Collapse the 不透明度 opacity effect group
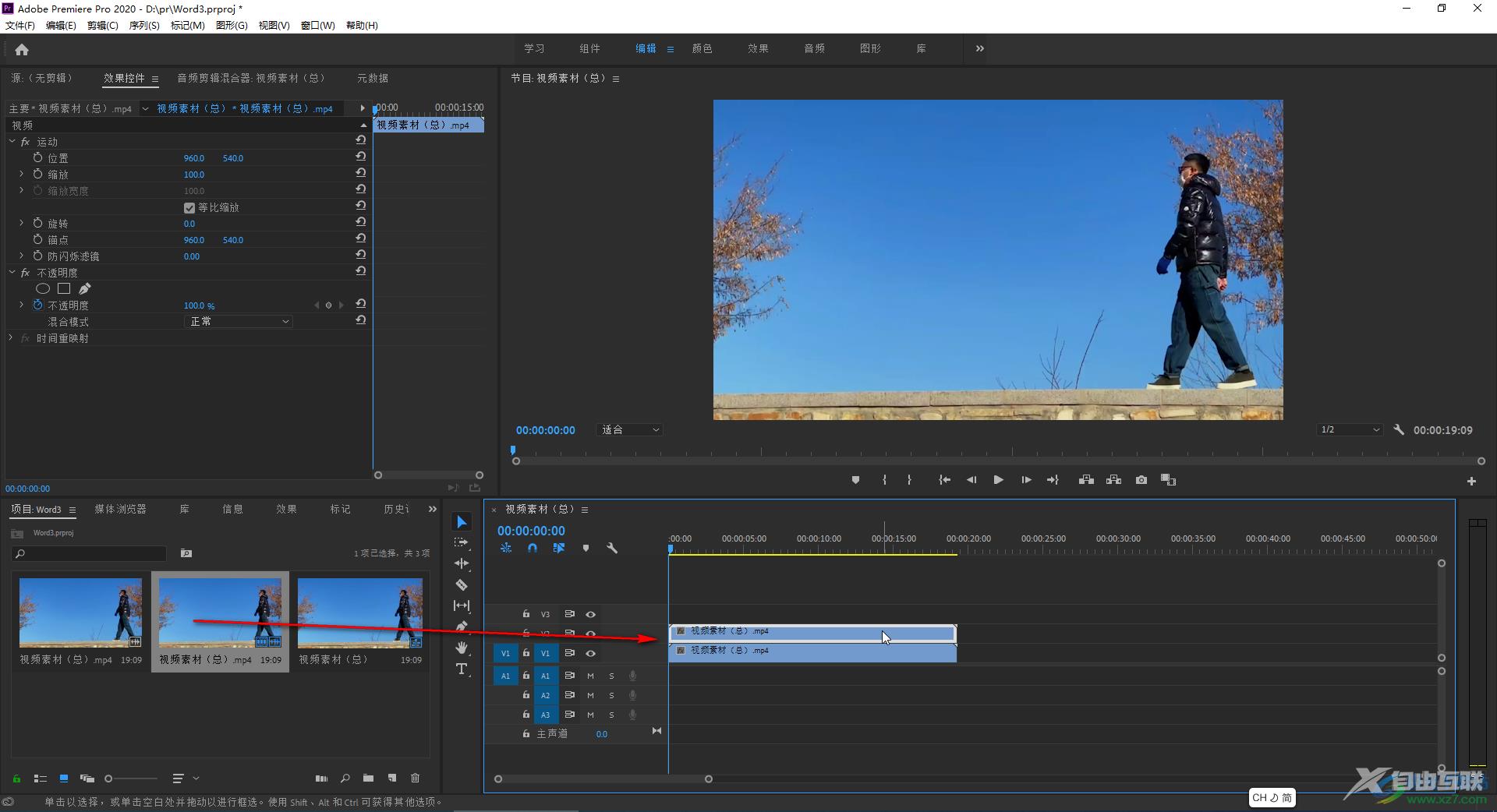The height and width of the screenshot is (812, 1497). click(x=12, y=272)
